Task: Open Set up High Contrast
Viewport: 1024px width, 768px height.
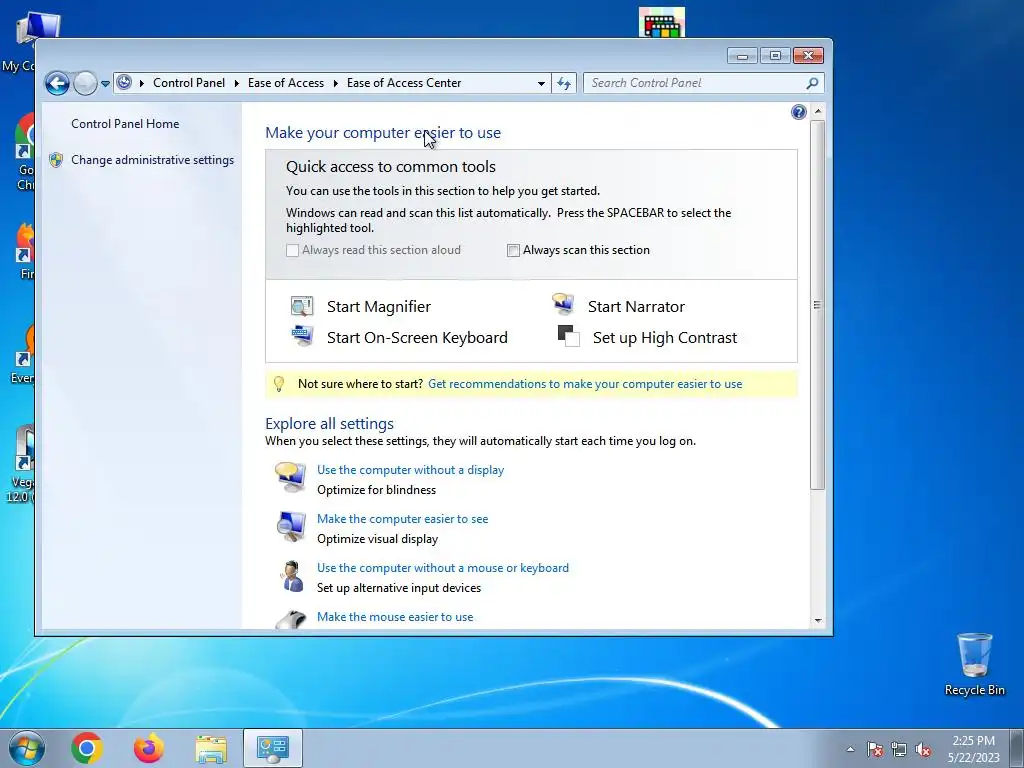Action: pos(665,337)
